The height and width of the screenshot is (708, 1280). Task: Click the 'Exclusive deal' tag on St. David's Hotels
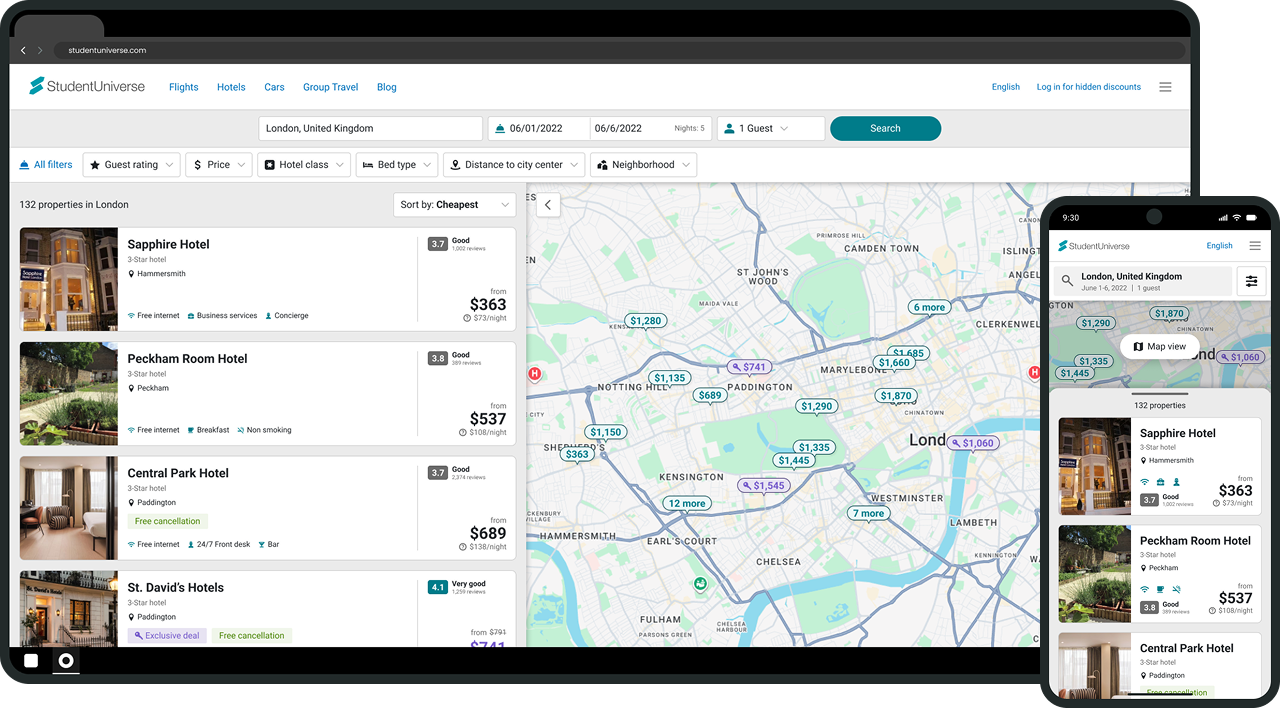click(x=167, y=636)
